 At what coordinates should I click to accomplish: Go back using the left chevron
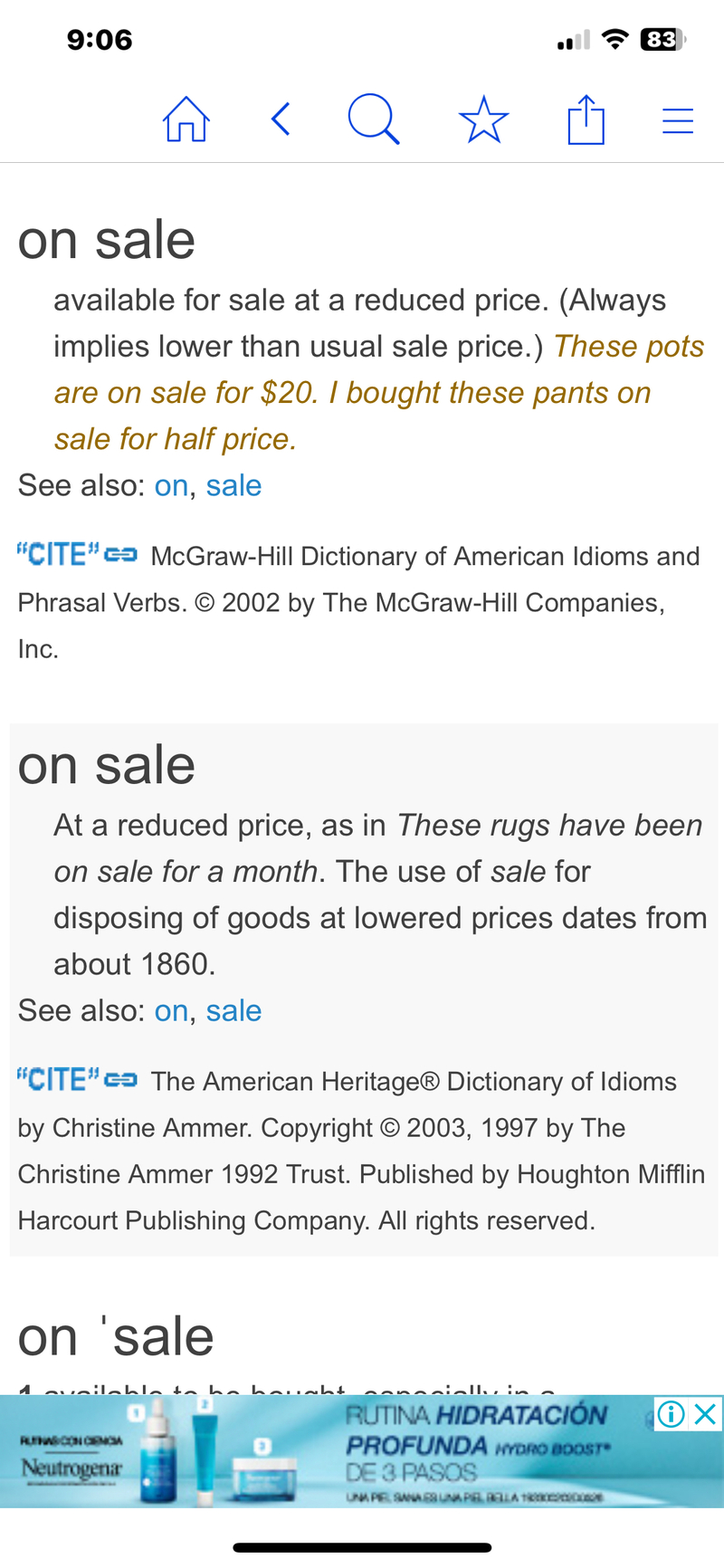click(281, 120)
